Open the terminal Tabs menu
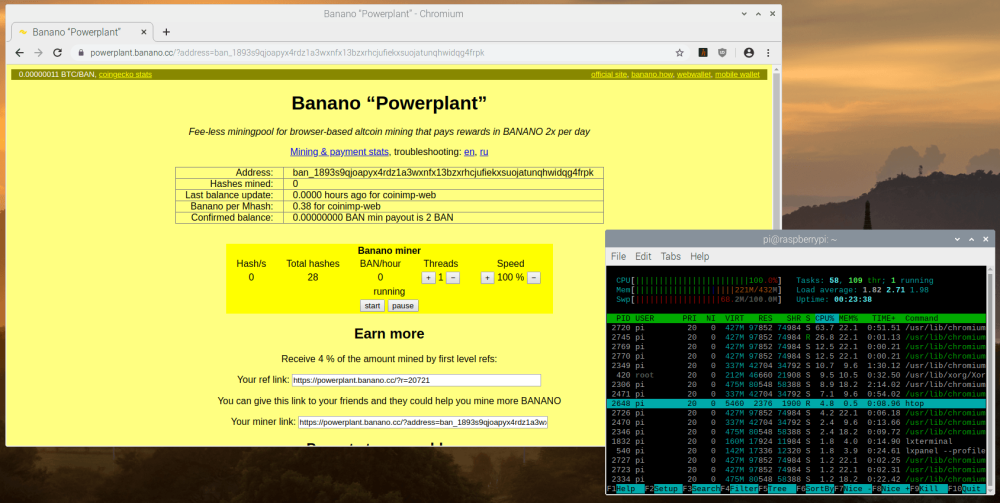The height and width of the screenshot is (503, 1000). (x=670, y=256)
